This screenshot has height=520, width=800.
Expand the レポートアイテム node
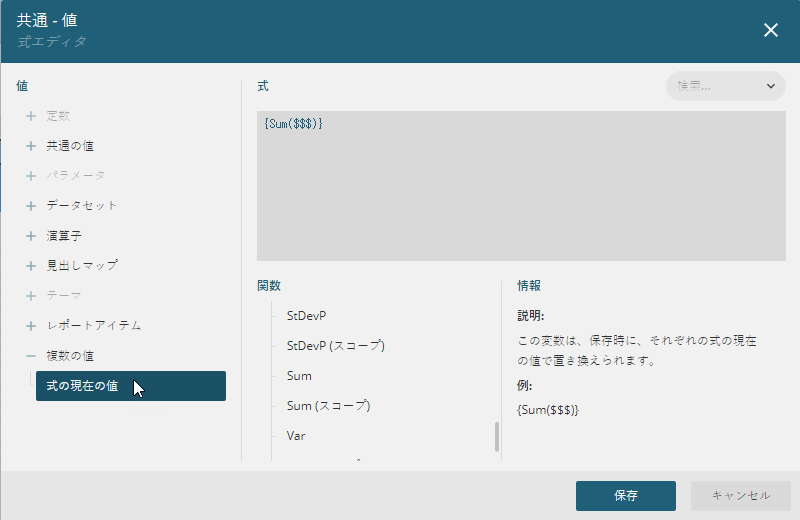point(31,326)
